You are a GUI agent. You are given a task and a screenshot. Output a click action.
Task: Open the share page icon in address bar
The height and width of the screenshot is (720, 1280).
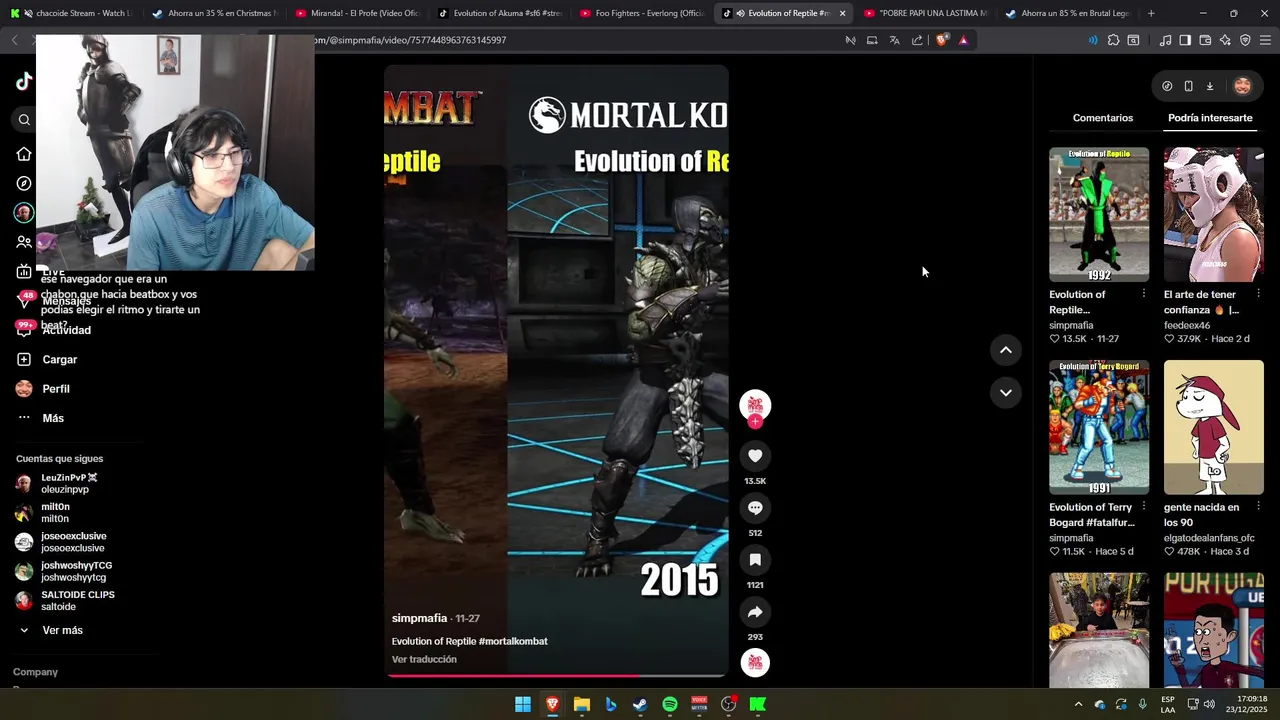point(917,40)
